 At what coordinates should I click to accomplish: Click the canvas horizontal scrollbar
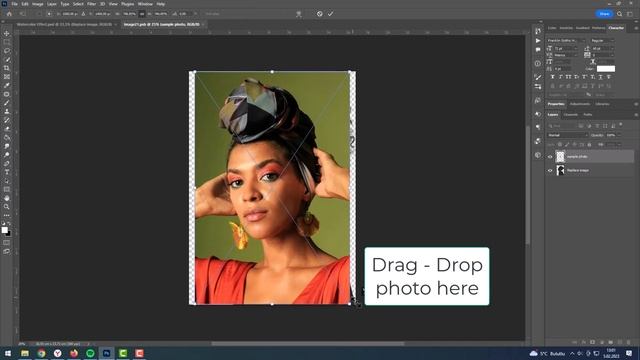308,344
